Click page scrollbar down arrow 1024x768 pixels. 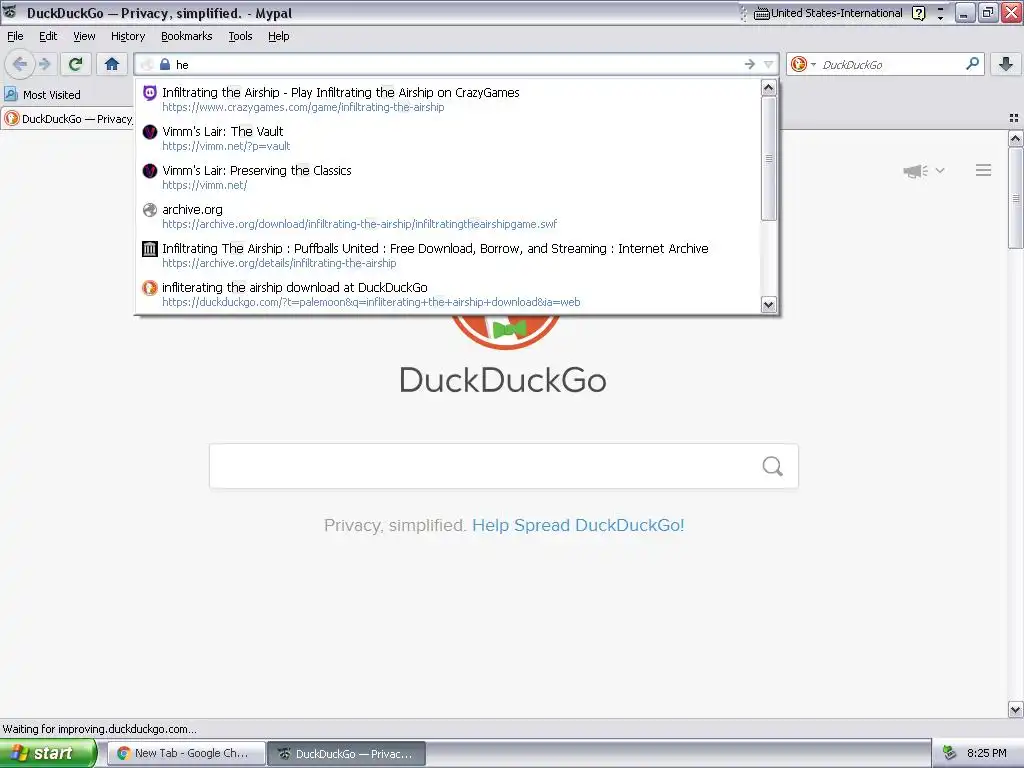coord(1015,709)
